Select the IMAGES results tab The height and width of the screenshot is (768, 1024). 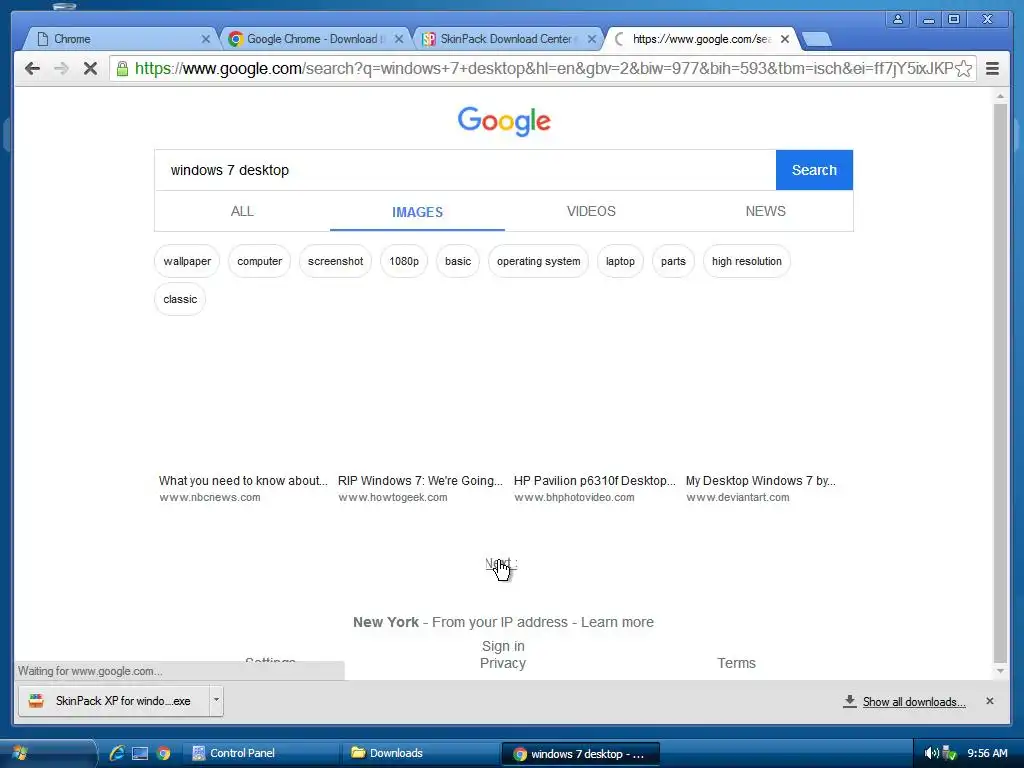click(x=417, y=212)
